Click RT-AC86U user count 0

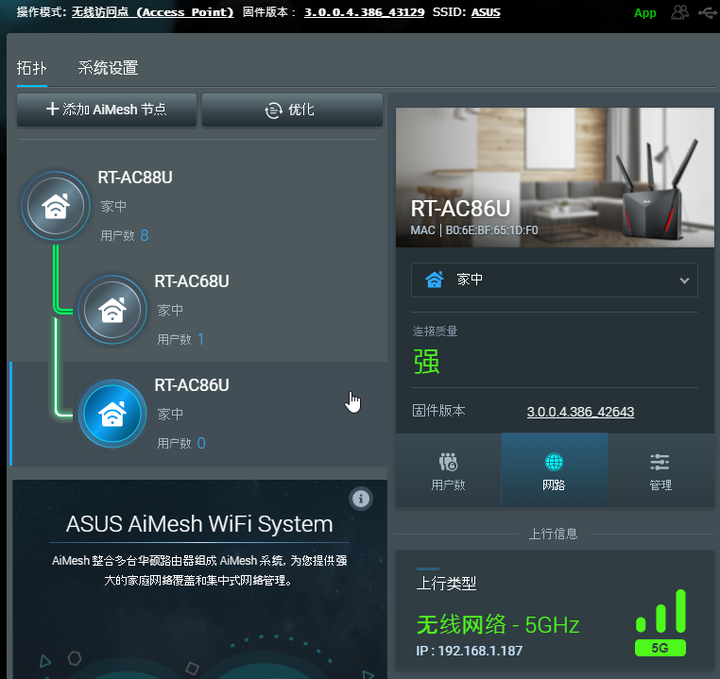click(x=201, y=443)
